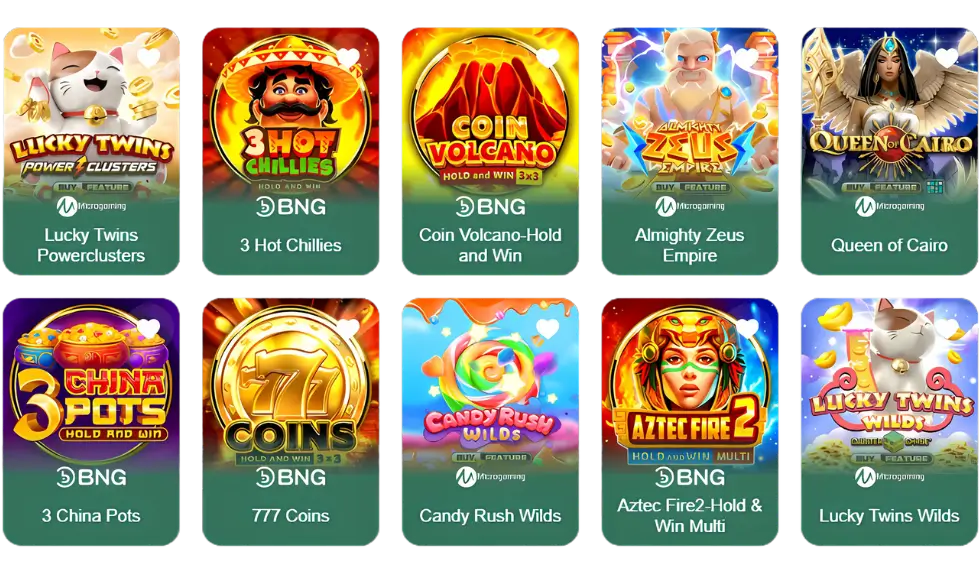Select Almighty Zeus Empire title text

[x=690, y=245]
